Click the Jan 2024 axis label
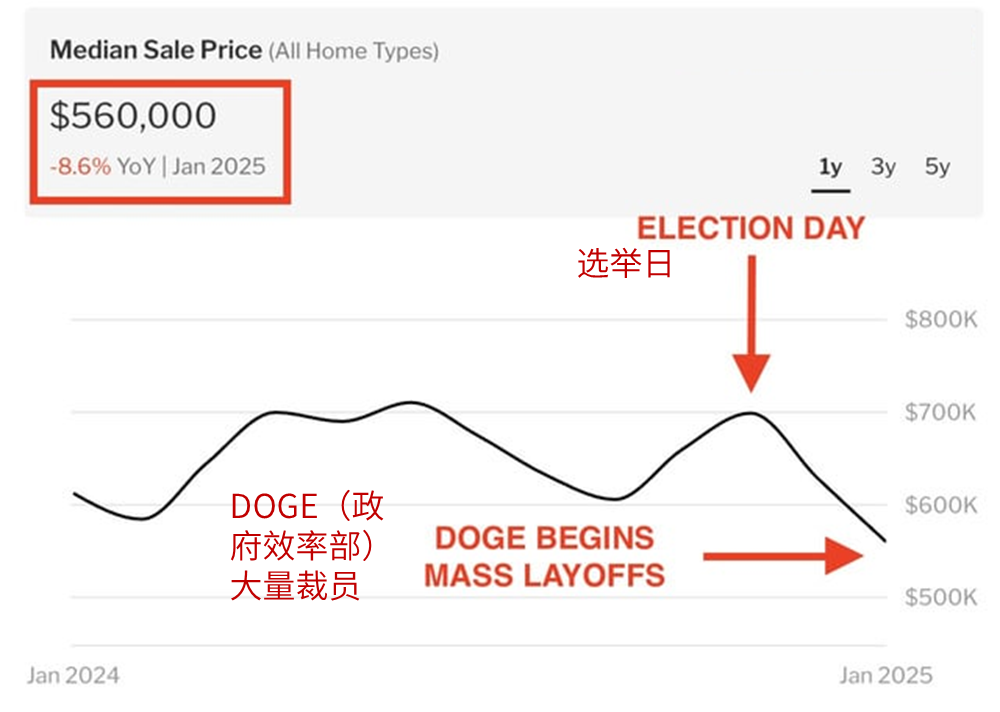This screenshot has width=1000, height=712. [73, 676]
